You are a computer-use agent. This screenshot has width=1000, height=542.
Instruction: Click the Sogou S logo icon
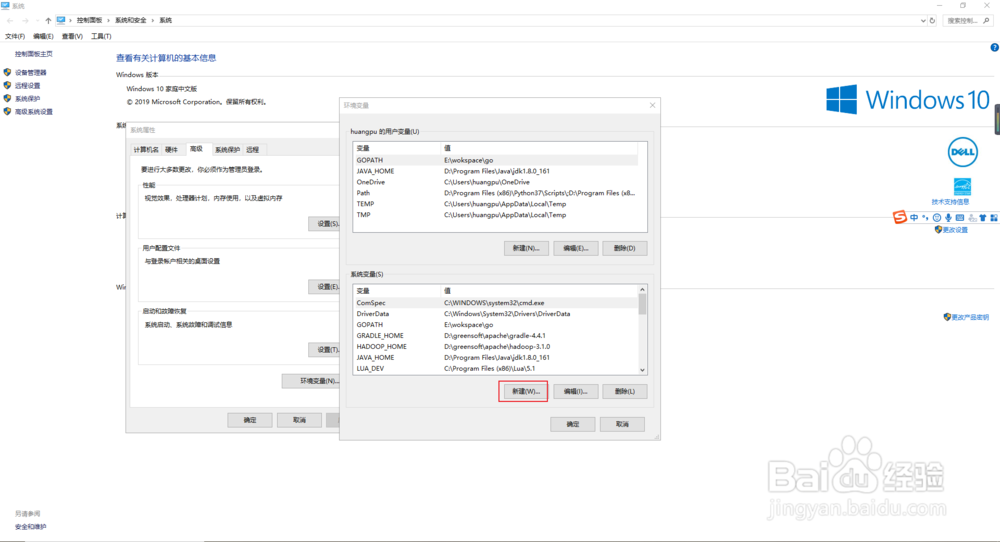tap(899, 217)
